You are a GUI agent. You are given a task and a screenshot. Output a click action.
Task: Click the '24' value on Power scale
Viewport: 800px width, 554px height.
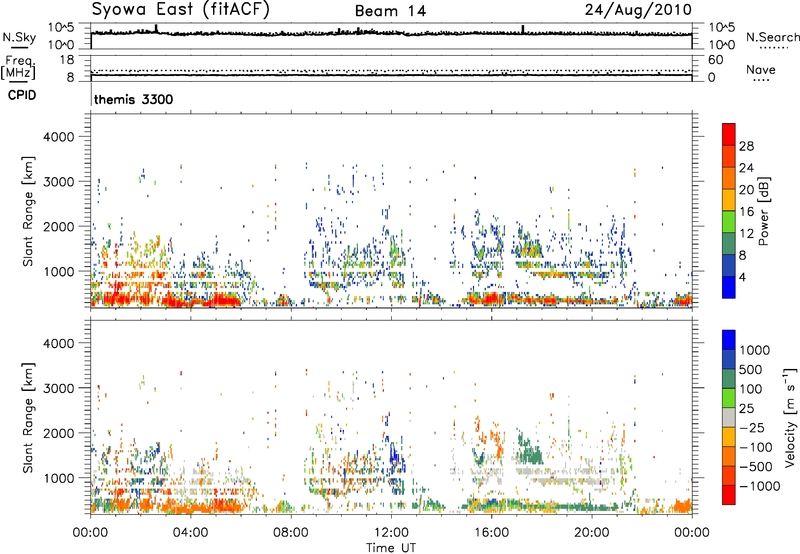point(746,168)
